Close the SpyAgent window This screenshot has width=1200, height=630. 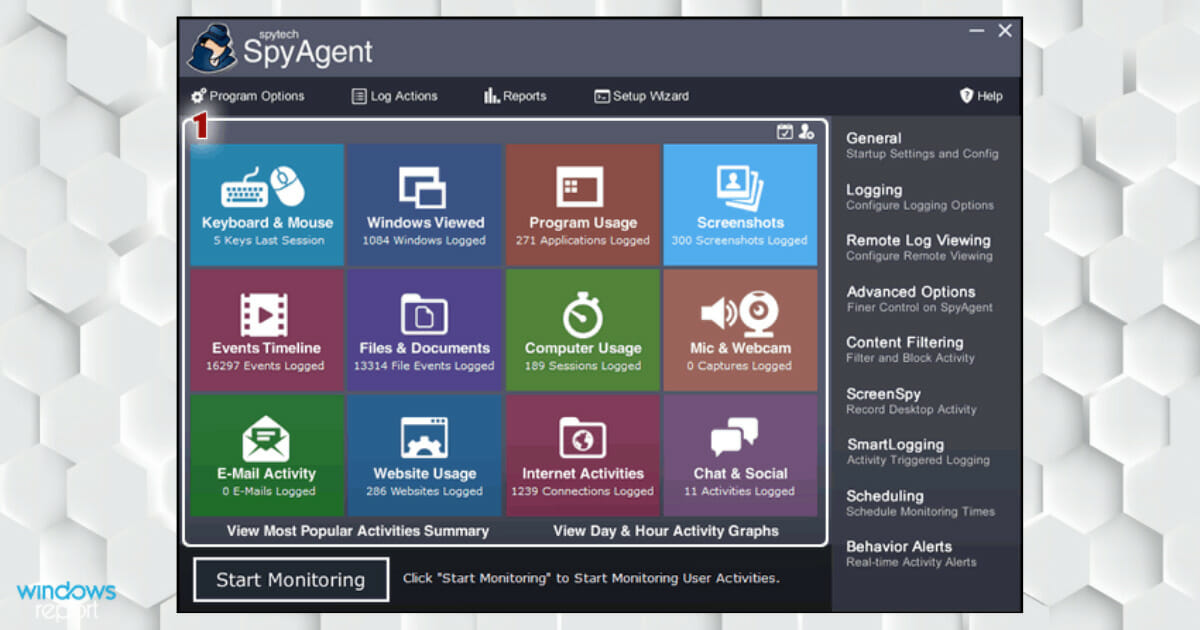[x=1005, y=31]
